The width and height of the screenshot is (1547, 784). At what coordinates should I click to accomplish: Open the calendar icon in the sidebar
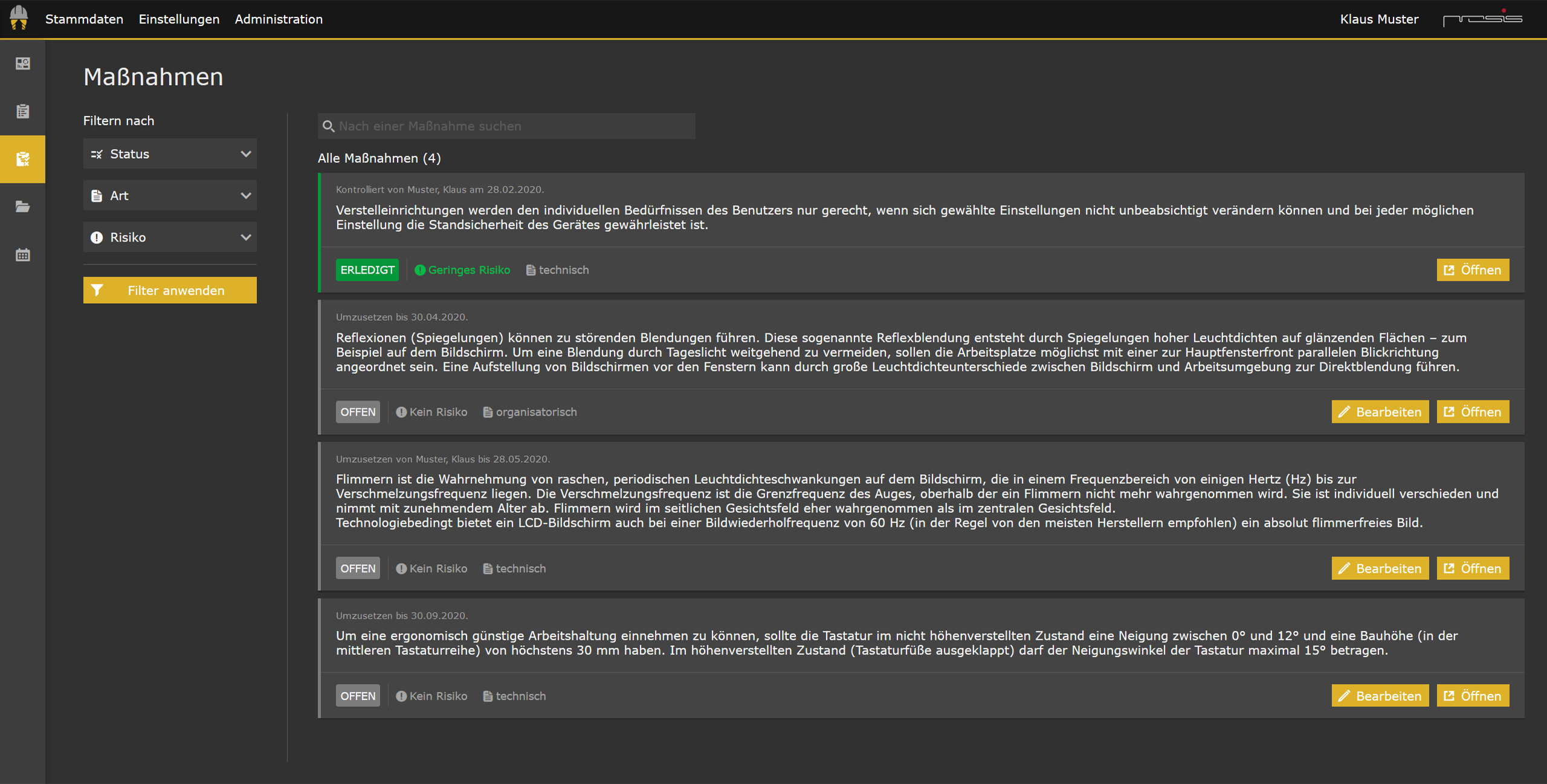point(22,254)
